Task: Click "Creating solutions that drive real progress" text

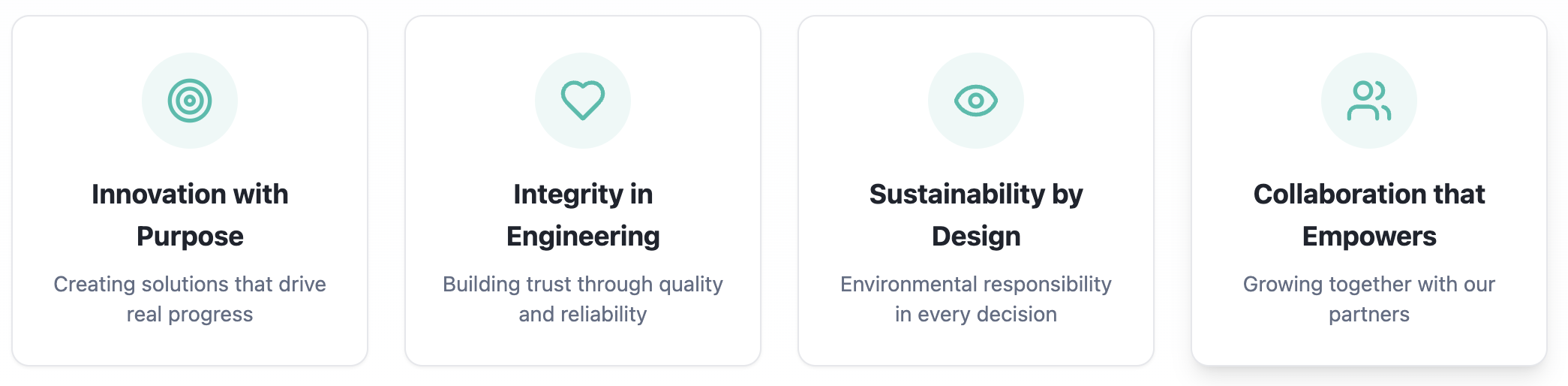Action: (190, 299)
